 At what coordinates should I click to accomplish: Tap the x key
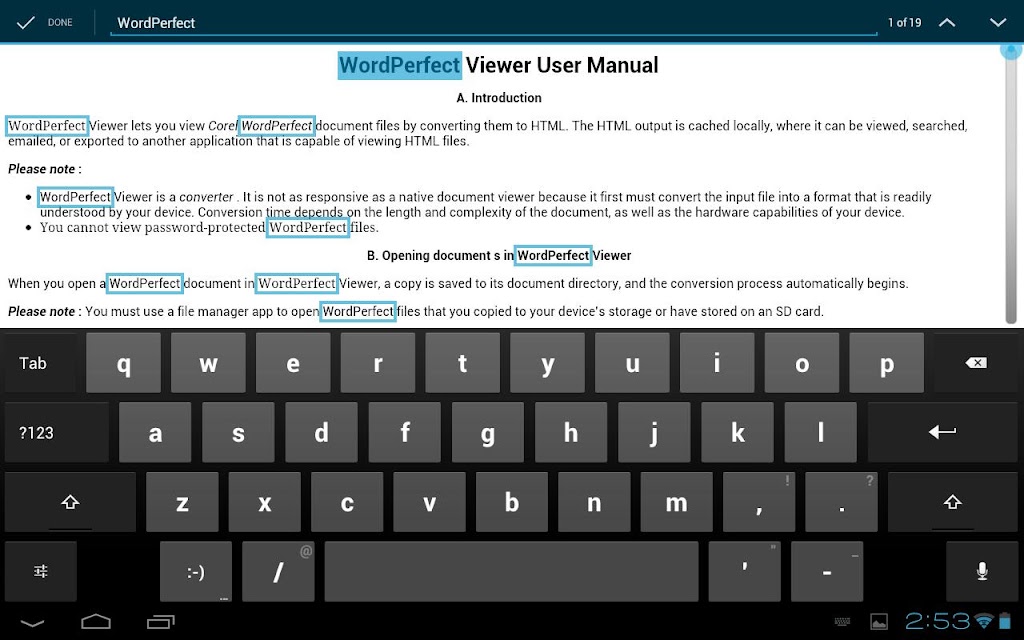(x=264, y=502)
